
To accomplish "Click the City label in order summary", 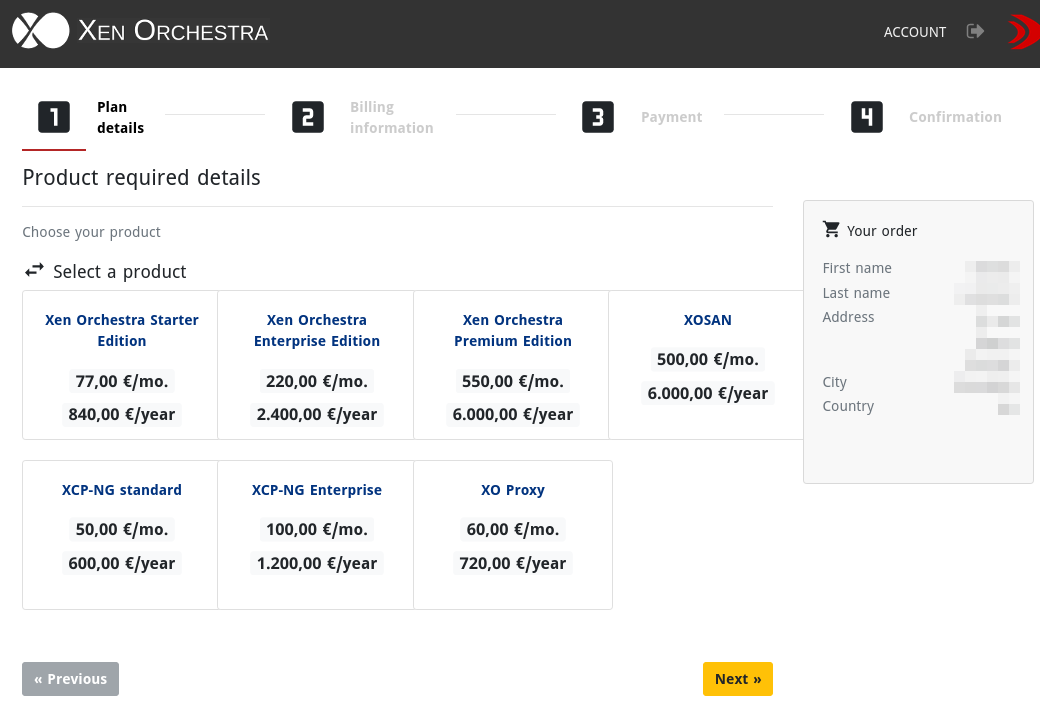I will click(834, 382).
